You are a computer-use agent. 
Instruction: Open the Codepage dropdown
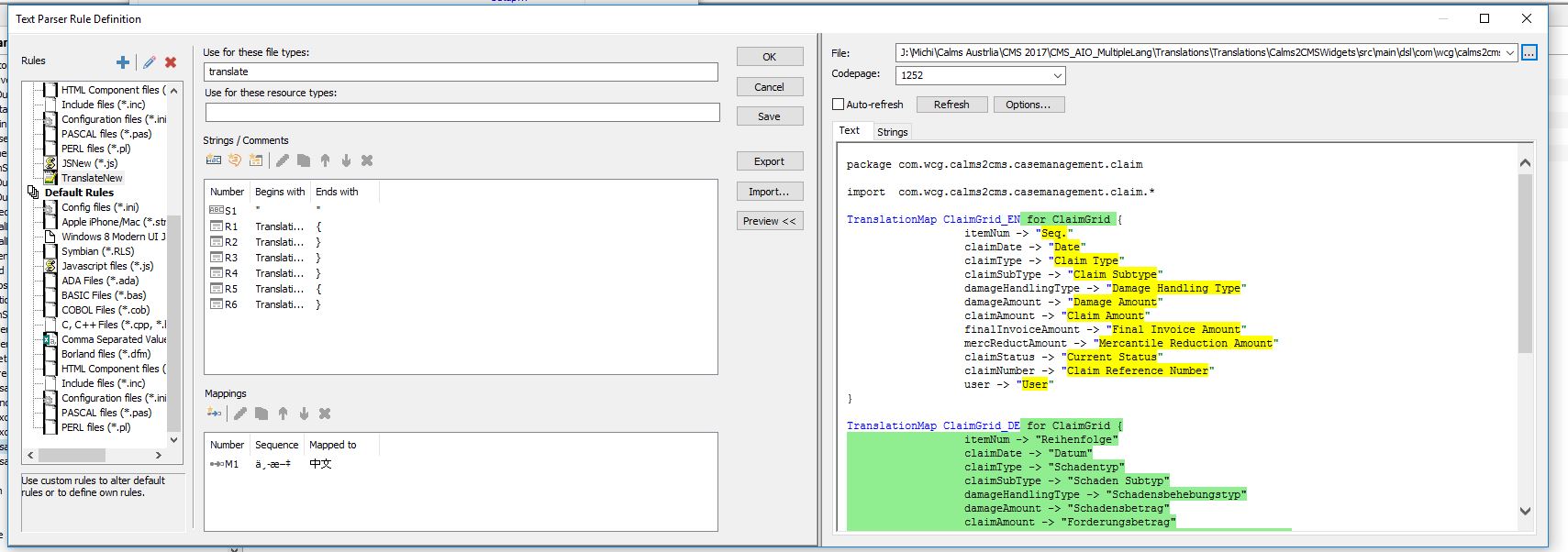click(x=1057, y=75)
